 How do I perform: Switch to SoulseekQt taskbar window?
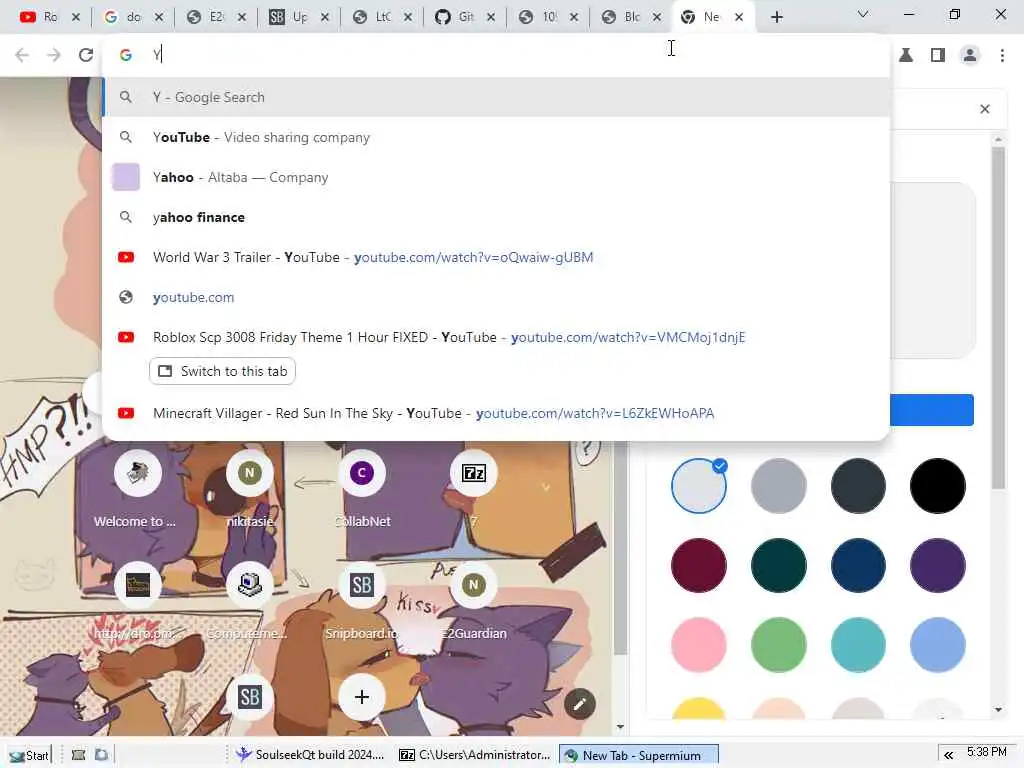tap(309, 755)
